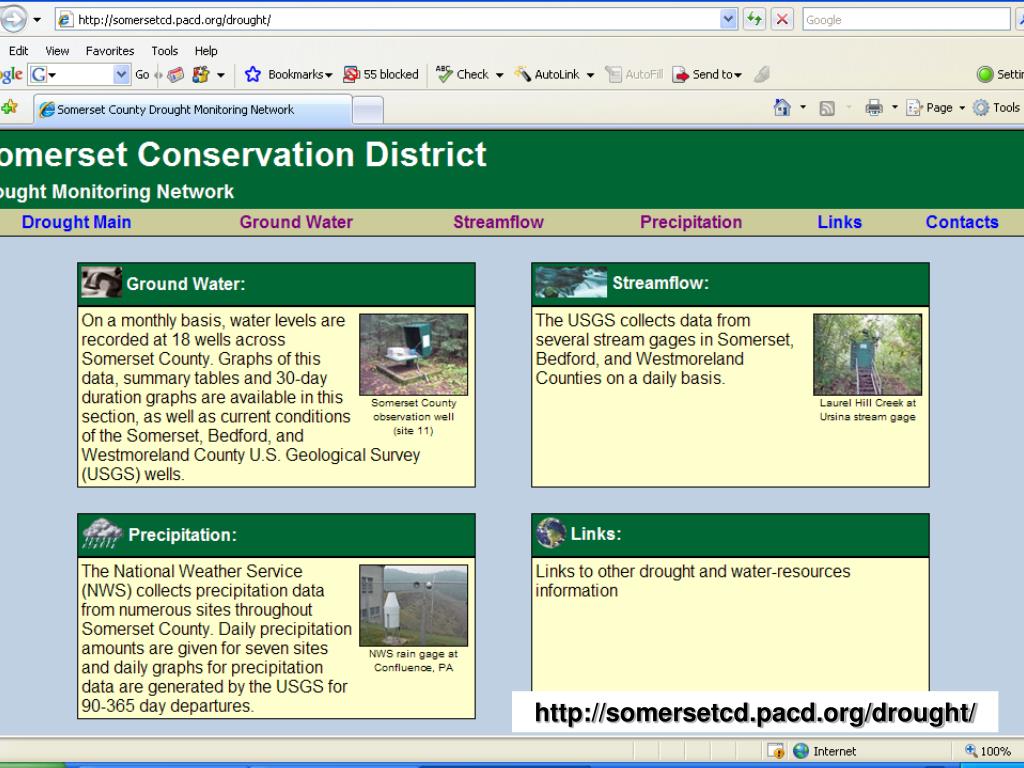This screenshot has width=1024, height=768.
Task: Click the Links globe icon
Action: tap(551, 533)
